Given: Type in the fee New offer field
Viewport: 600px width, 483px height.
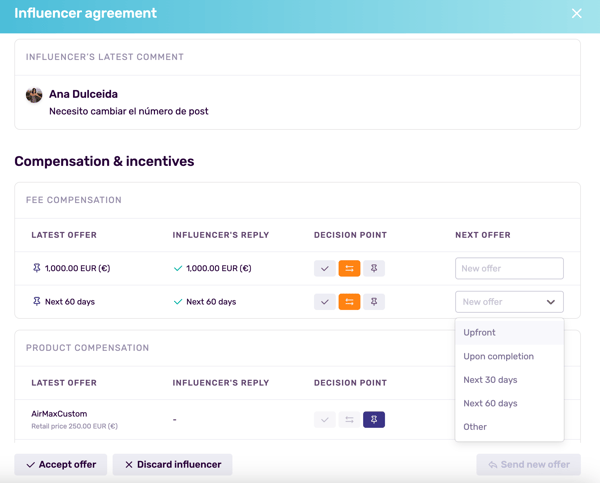Looking at the screenshot, I should click(509, 268).
